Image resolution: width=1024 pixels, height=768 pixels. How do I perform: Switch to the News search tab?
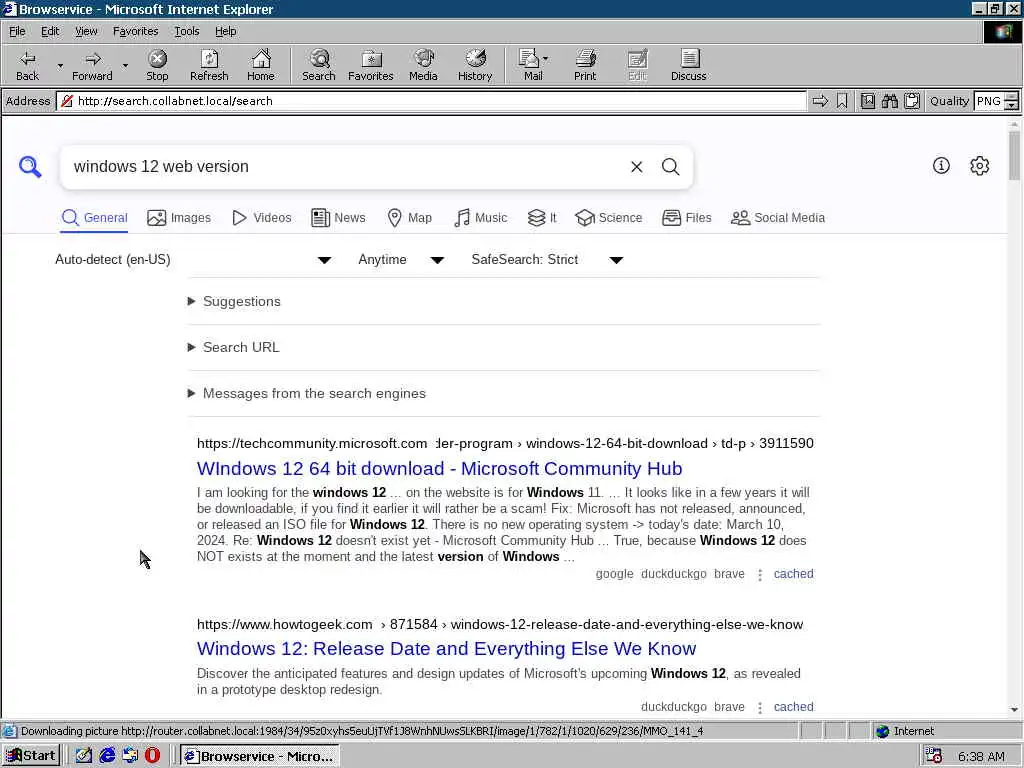tap(338, 217)
